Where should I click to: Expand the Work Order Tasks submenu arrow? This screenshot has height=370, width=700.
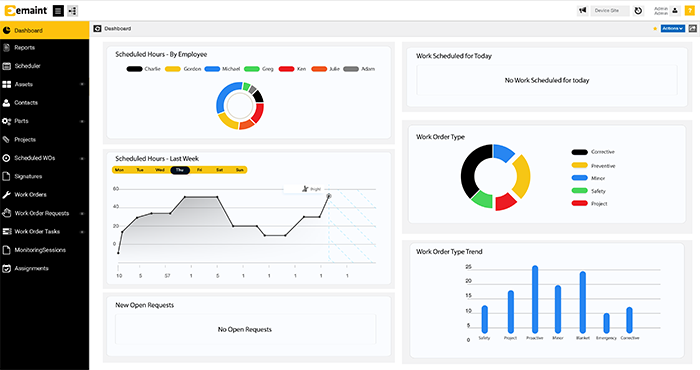click(82, 232)
